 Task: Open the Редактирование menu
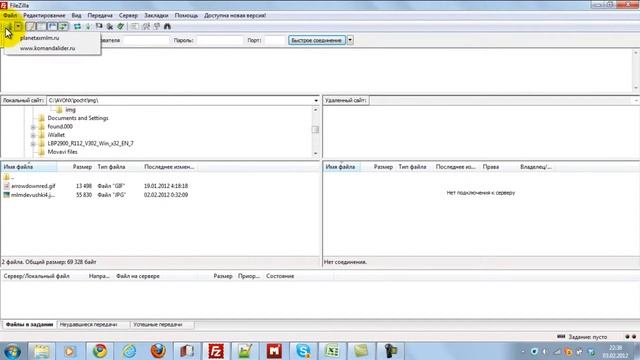(44, 16)
